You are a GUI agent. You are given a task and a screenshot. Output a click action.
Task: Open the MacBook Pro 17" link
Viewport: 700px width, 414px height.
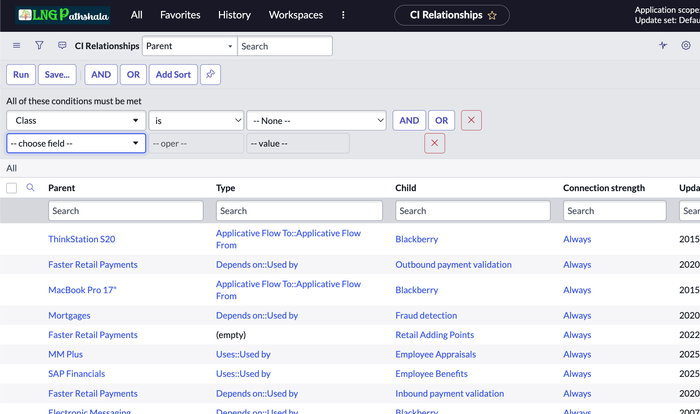(82, 290)
